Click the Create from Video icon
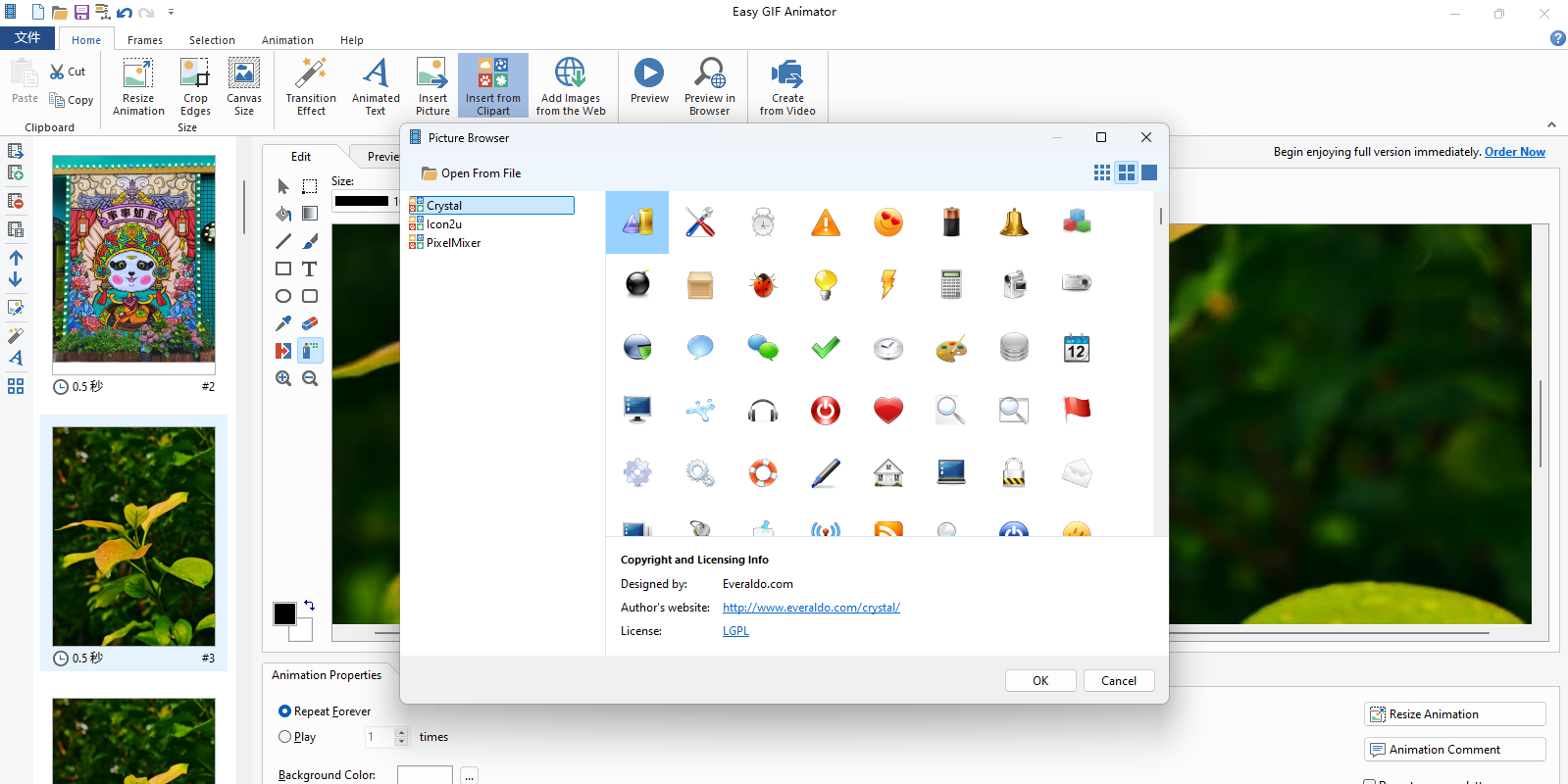The height and width of the screenshot is (784, 1568). 786,86
